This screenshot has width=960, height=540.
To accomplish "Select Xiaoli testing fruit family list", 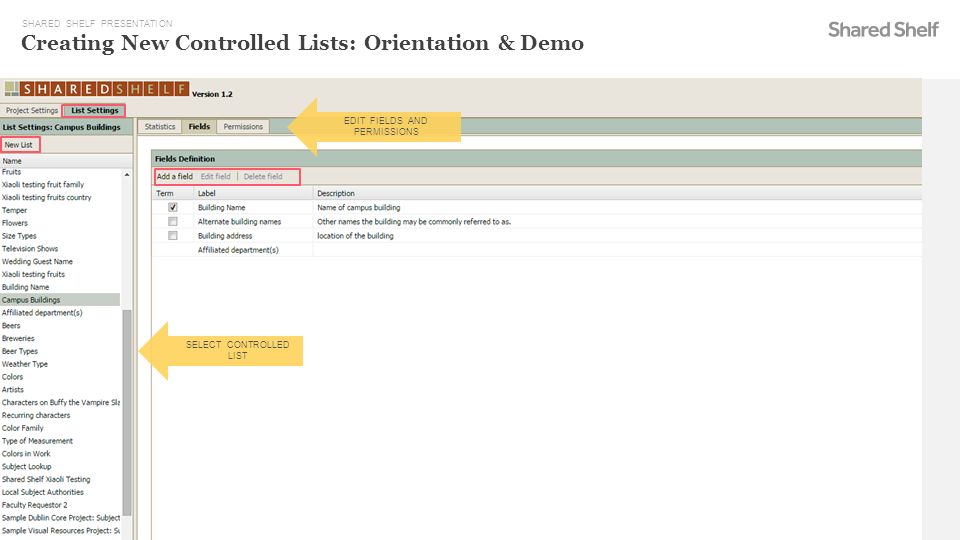I will [x=60, y=184].
